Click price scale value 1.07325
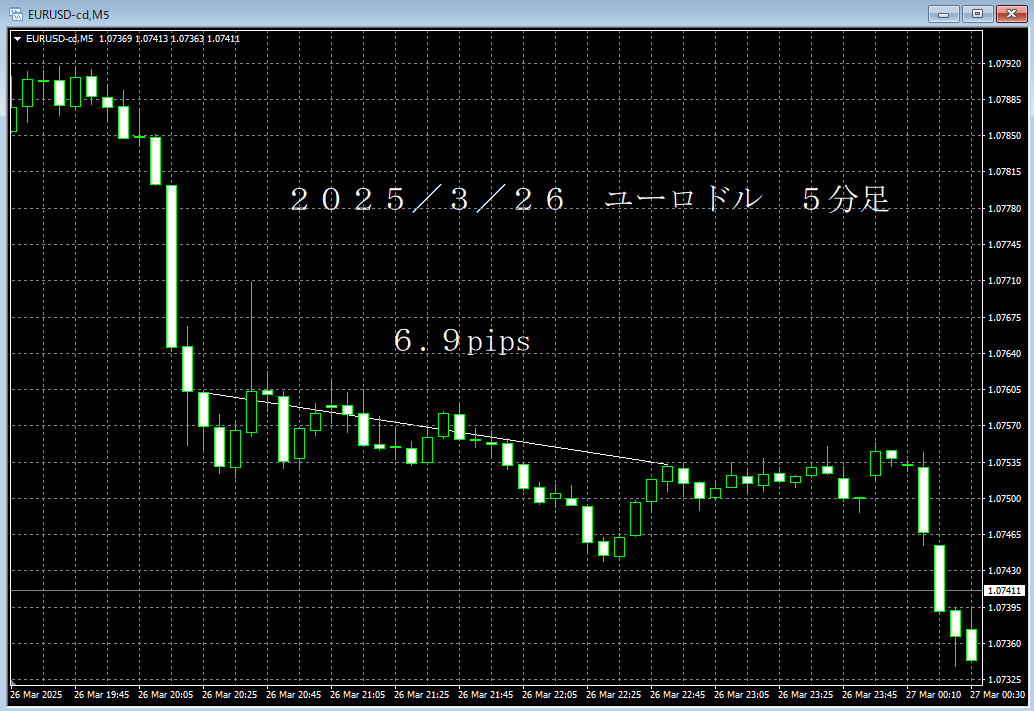This screenshot has width=1034, height=711. (1004, 679)
